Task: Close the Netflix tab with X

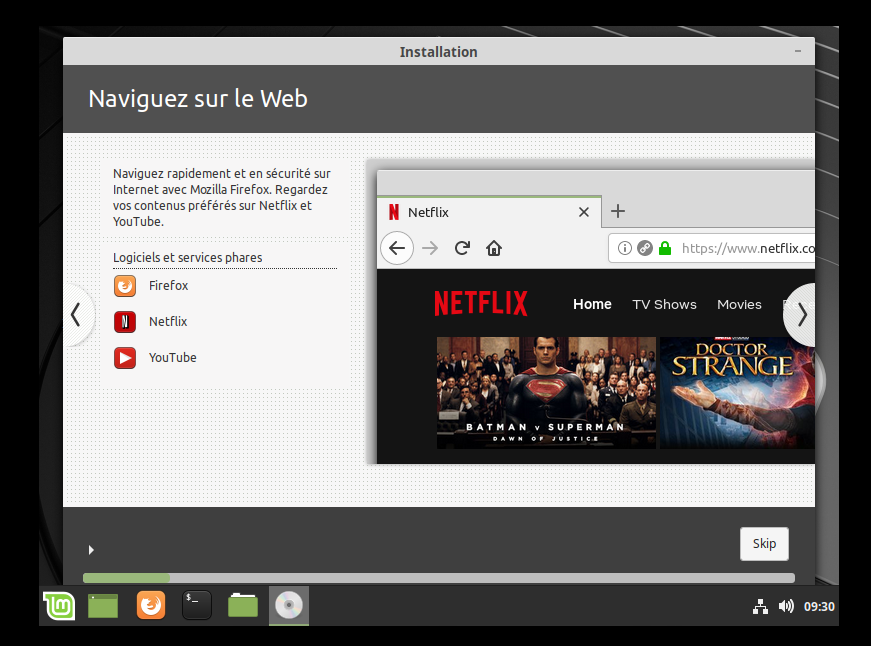Action: click(x=583, y=212)
